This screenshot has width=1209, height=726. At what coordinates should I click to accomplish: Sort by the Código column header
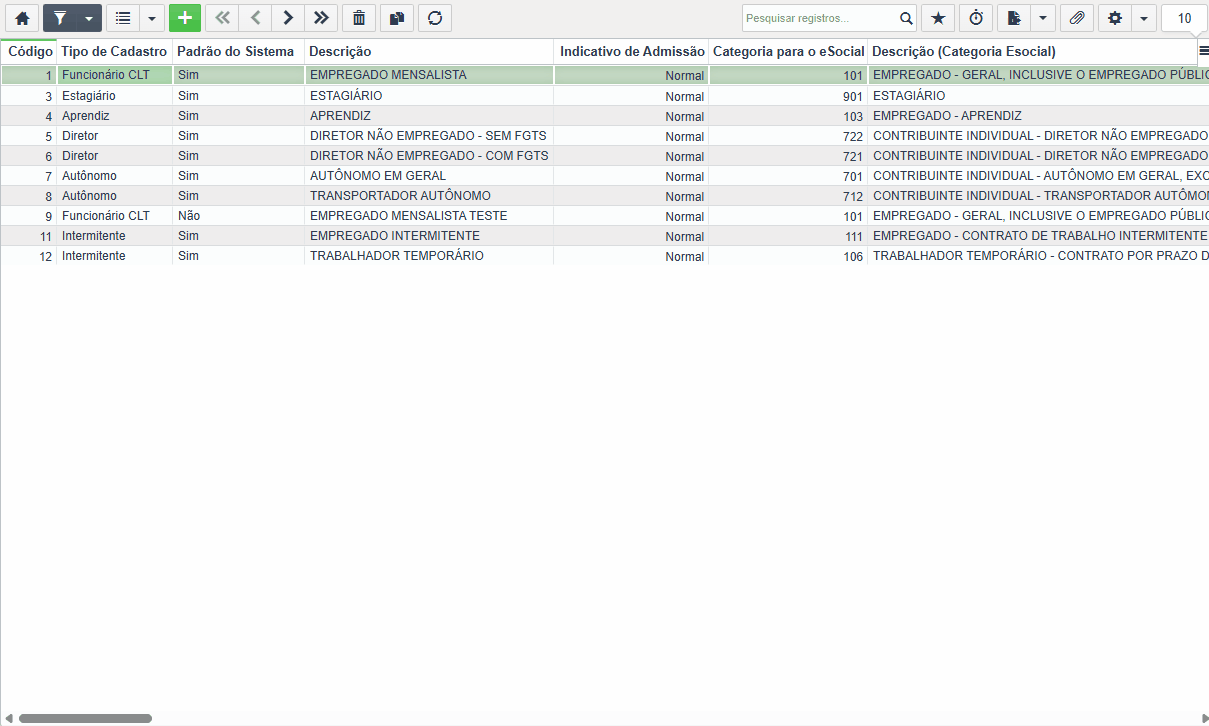click(30, 51)
